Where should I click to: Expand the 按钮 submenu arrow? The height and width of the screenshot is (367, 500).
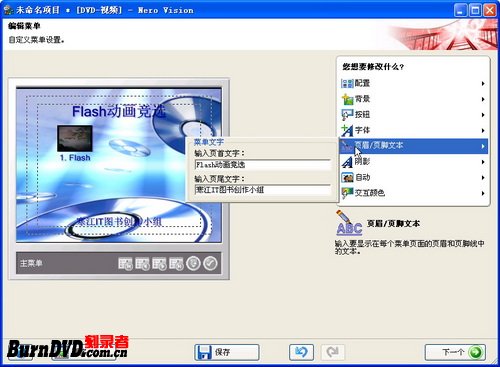[x=483, y=115]
